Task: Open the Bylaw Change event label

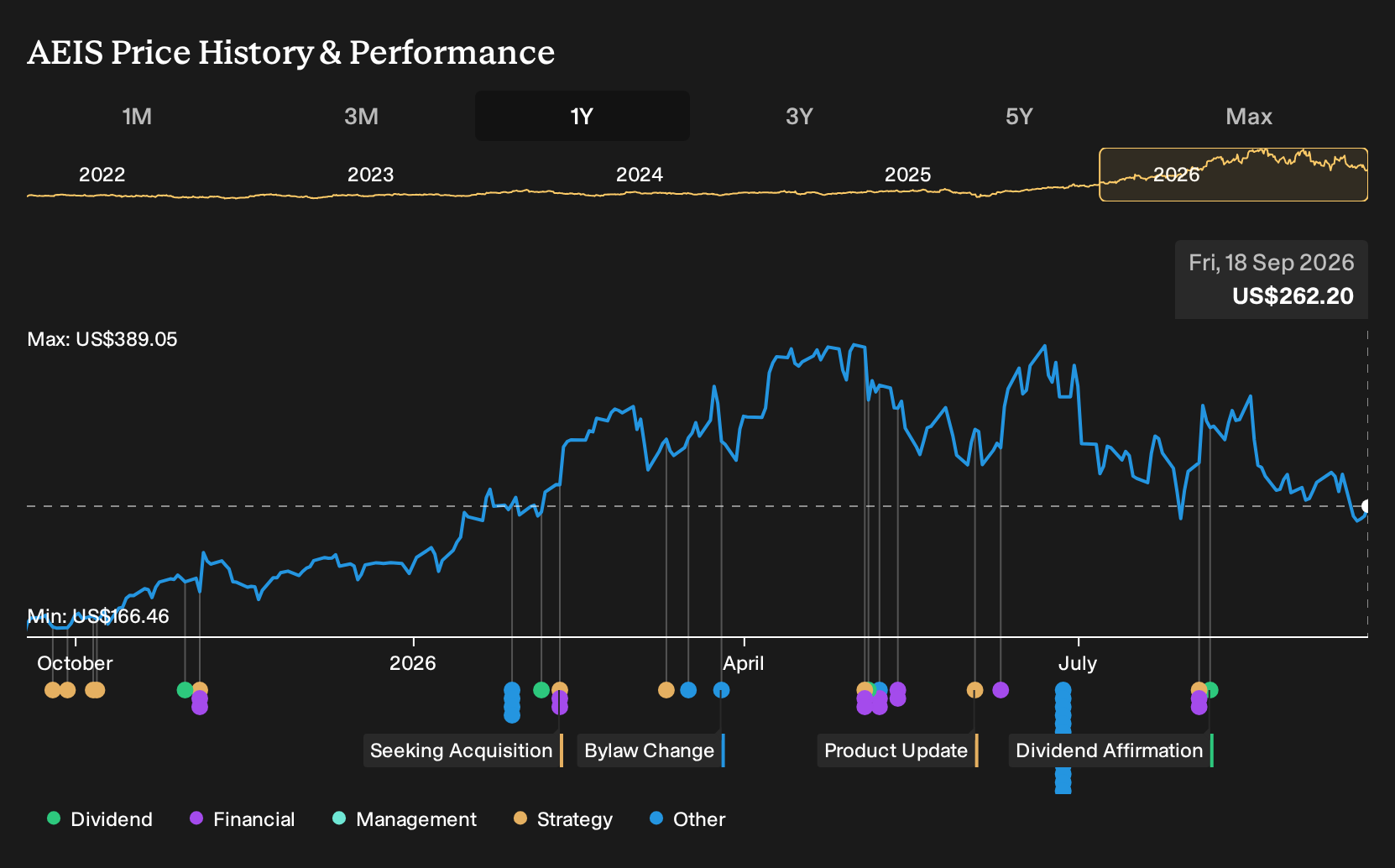Action: coord(651,750)
